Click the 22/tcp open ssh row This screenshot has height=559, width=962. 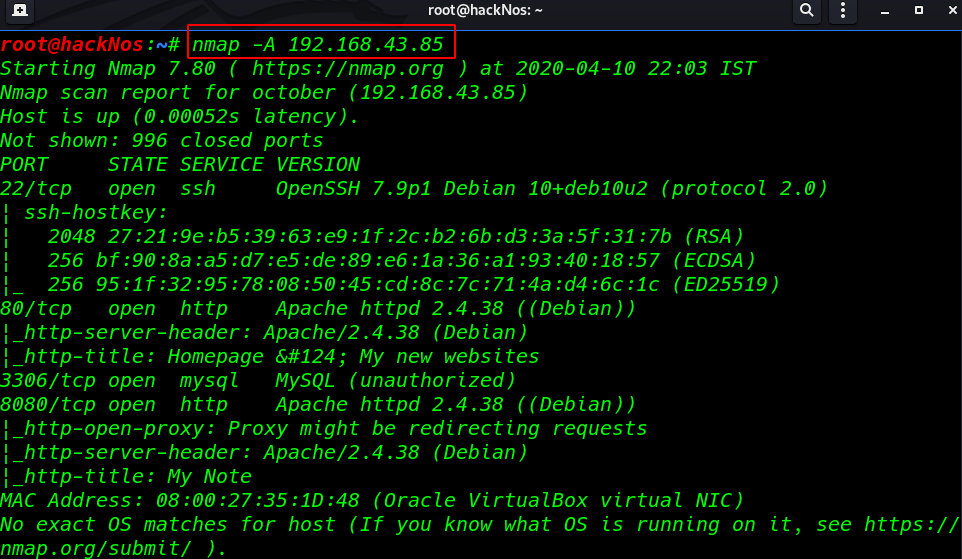point(414,188)
